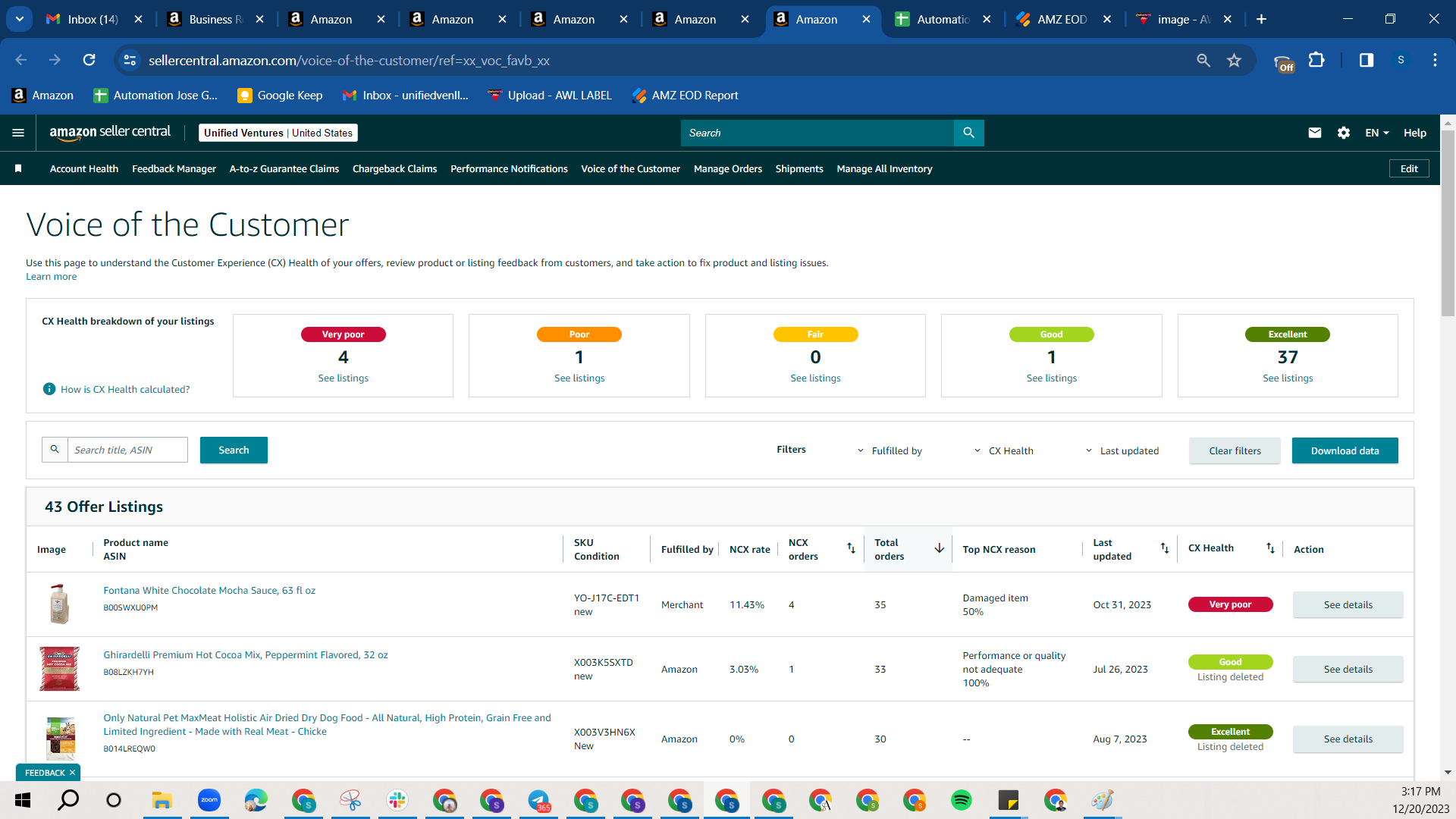The width and height of the screenshot is (1456, 819).
Task: Close the FEEDBACK tab with its X
Action: pos(72,773)
